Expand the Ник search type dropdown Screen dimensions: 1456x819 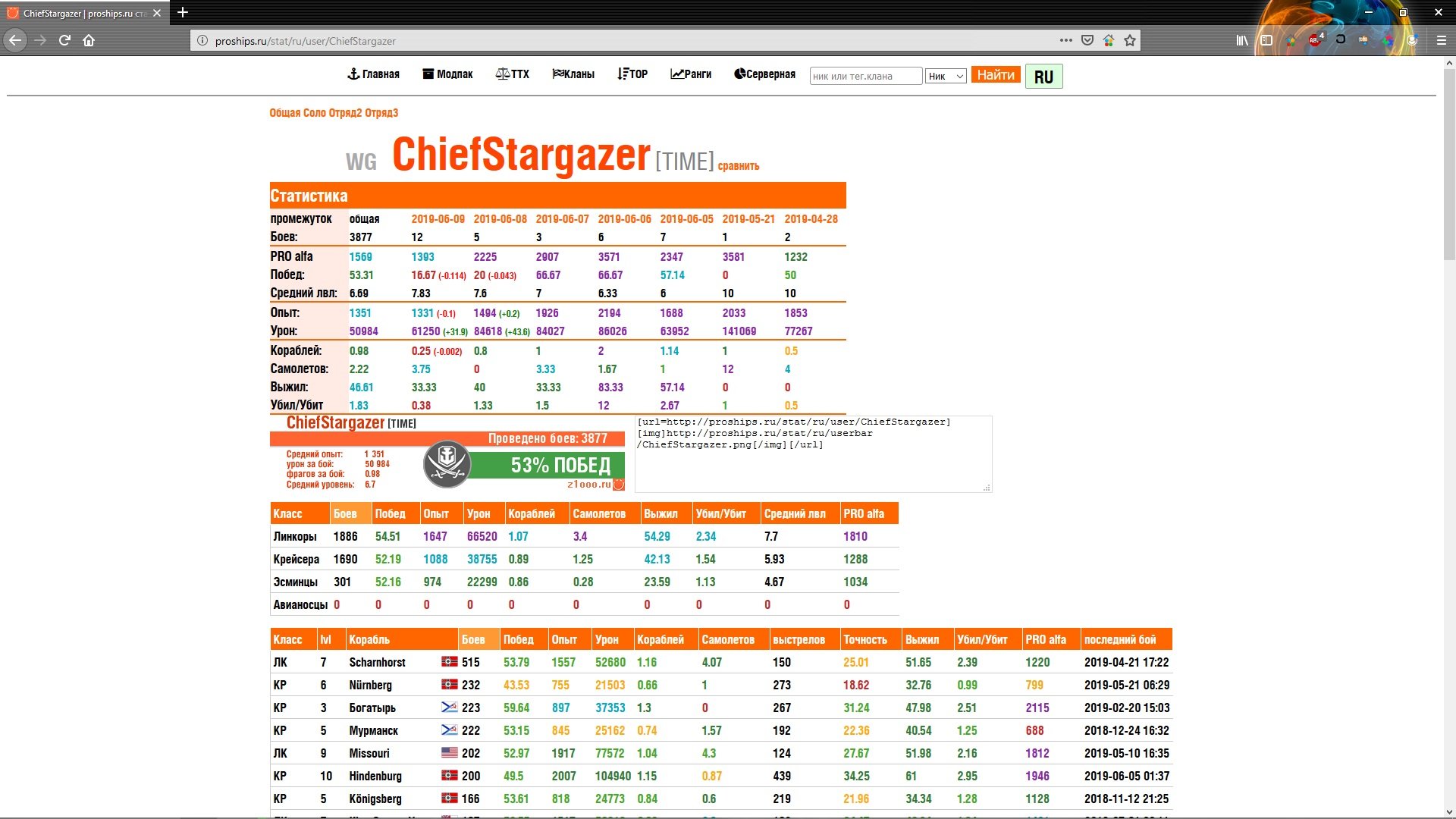[x=946, y=76]
